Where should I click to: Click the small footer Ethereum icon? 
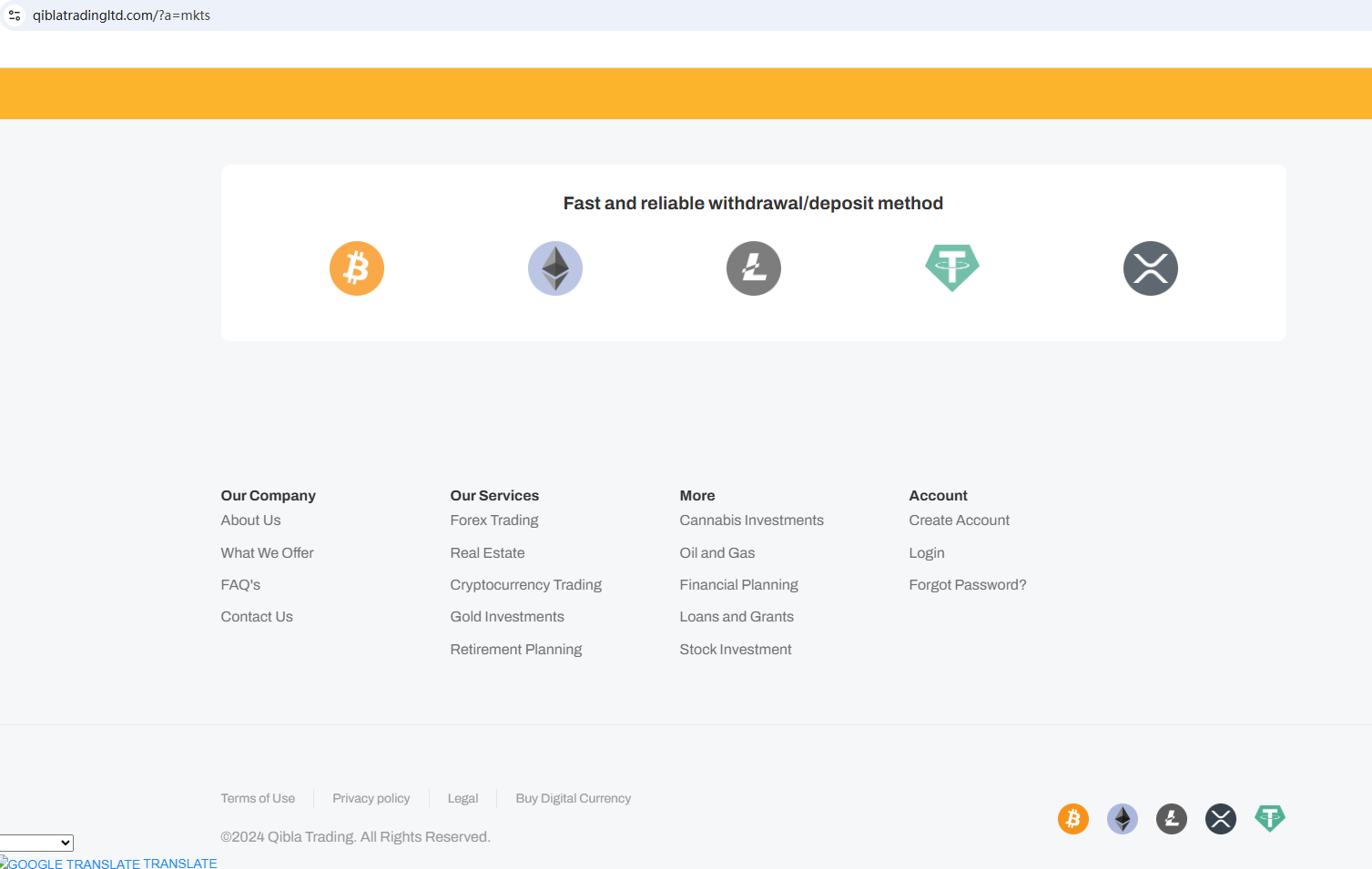point(1123,819)
